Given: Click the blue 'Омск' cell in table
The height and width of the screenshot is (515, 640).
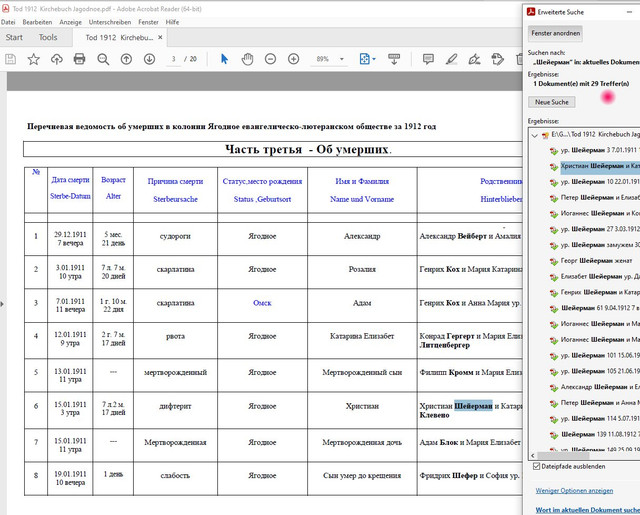Looking at the screenshot, I should [x=262, y=303].
